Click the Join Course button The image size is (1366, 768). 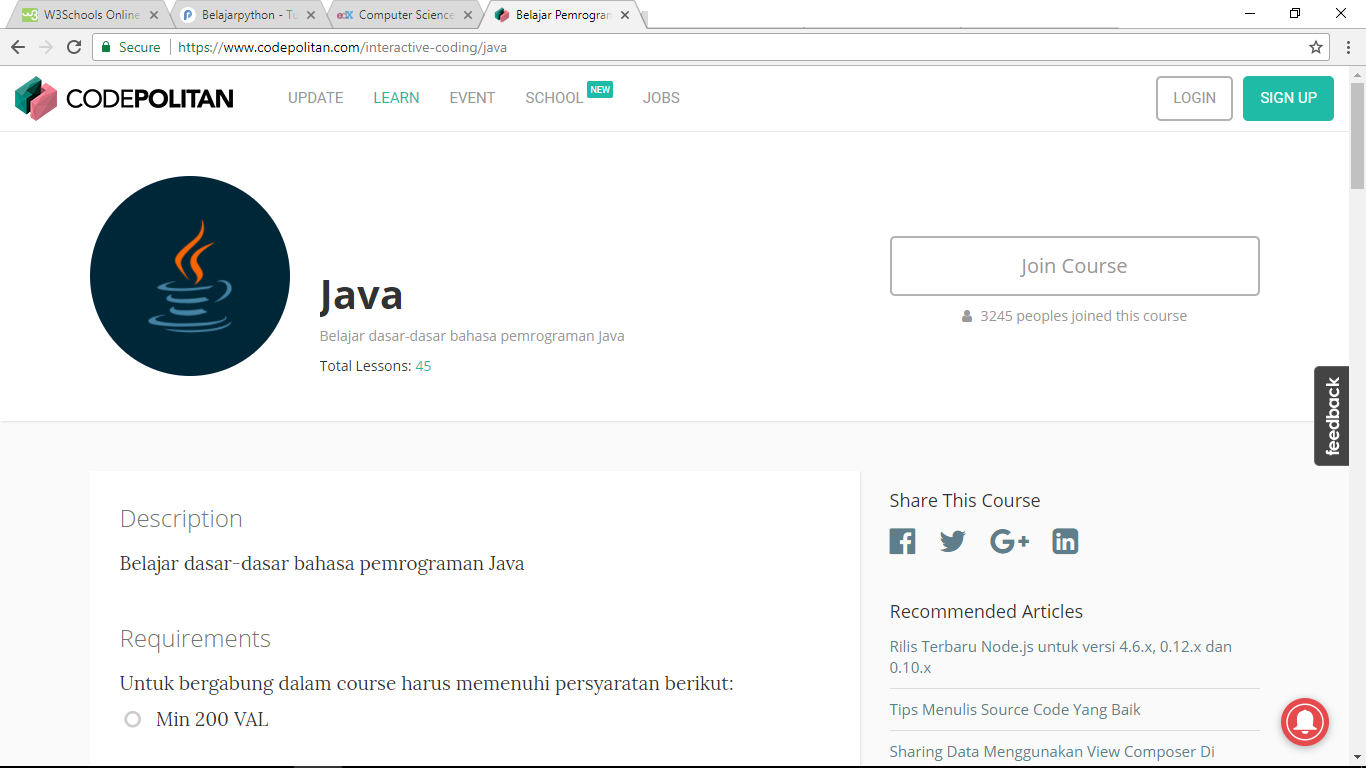[1074, 266]
